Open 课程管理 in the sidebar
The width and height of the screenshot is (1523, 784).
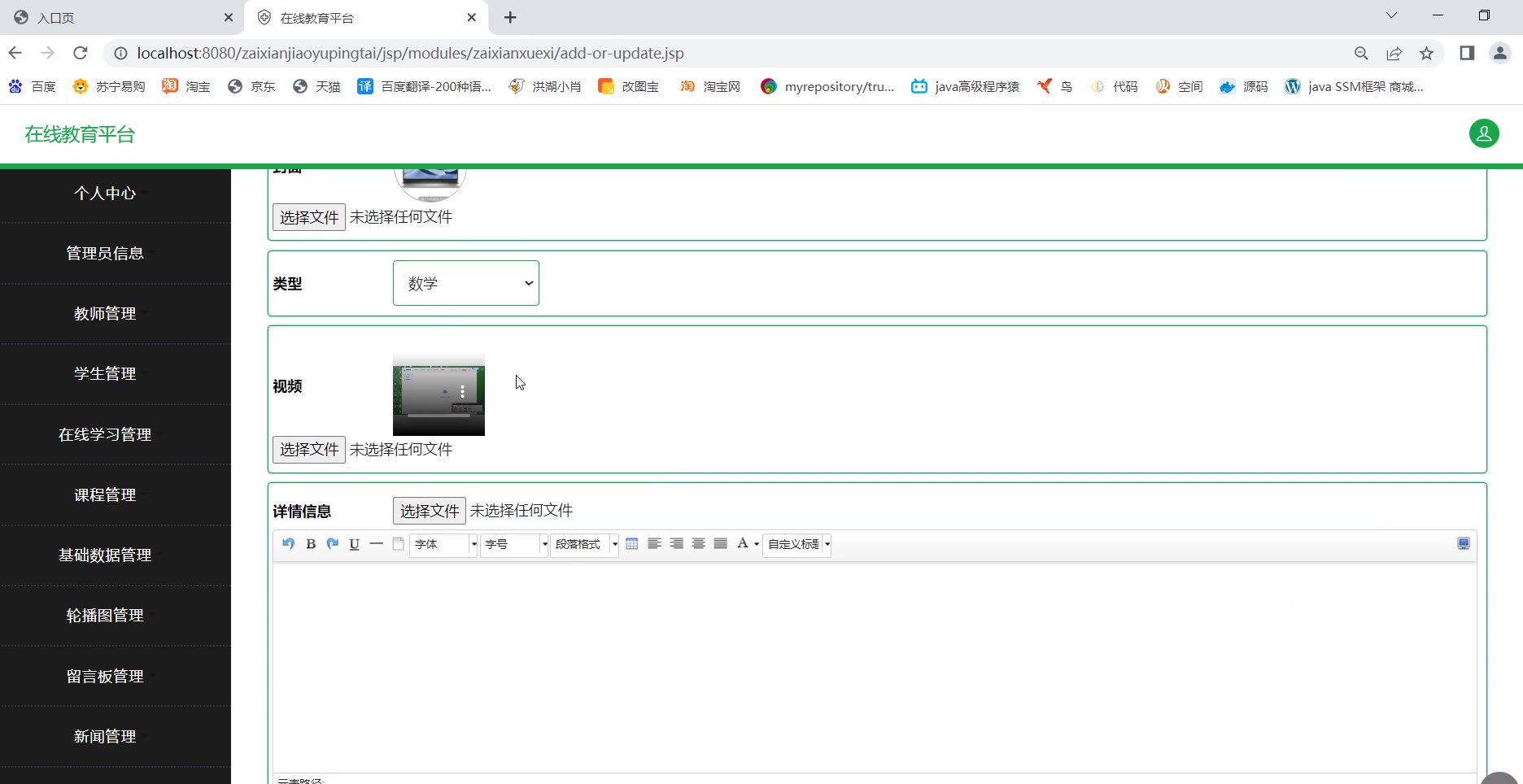[x=105, y=494]
